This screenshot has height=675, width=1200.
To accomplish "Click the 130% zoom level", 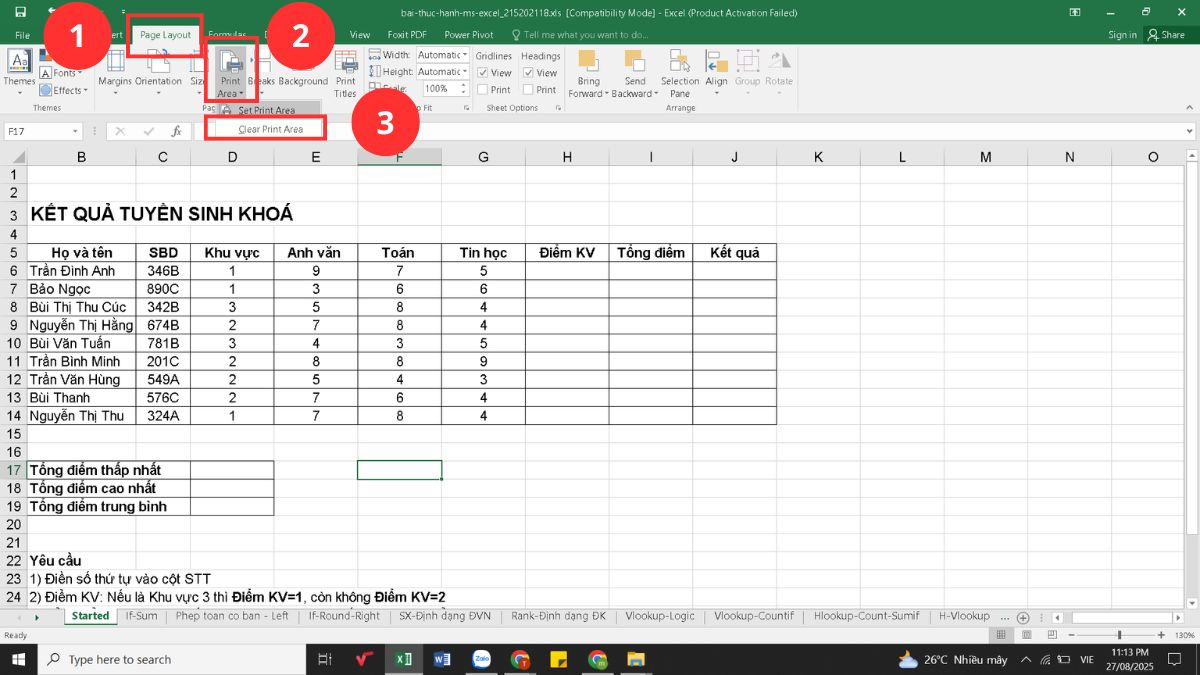I will (x=1183, y=636).
